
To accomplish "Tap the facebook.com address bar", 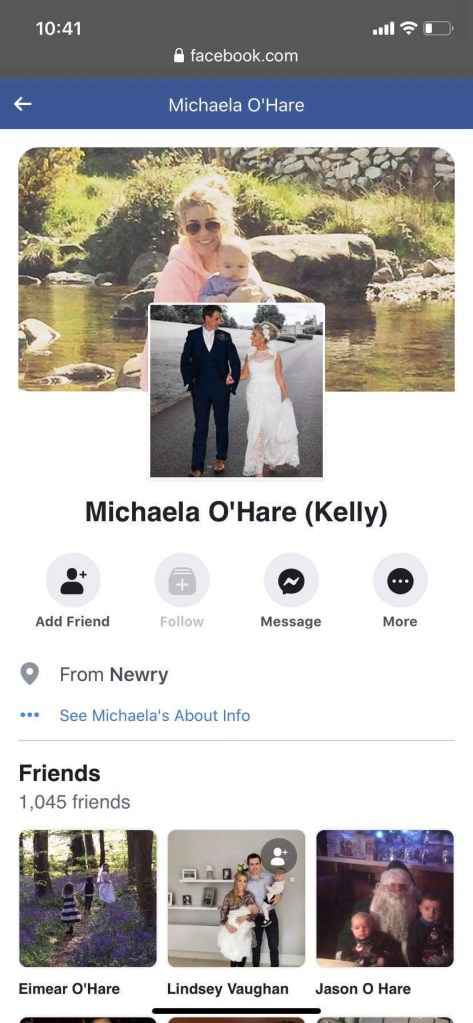I will pos(236,56).
